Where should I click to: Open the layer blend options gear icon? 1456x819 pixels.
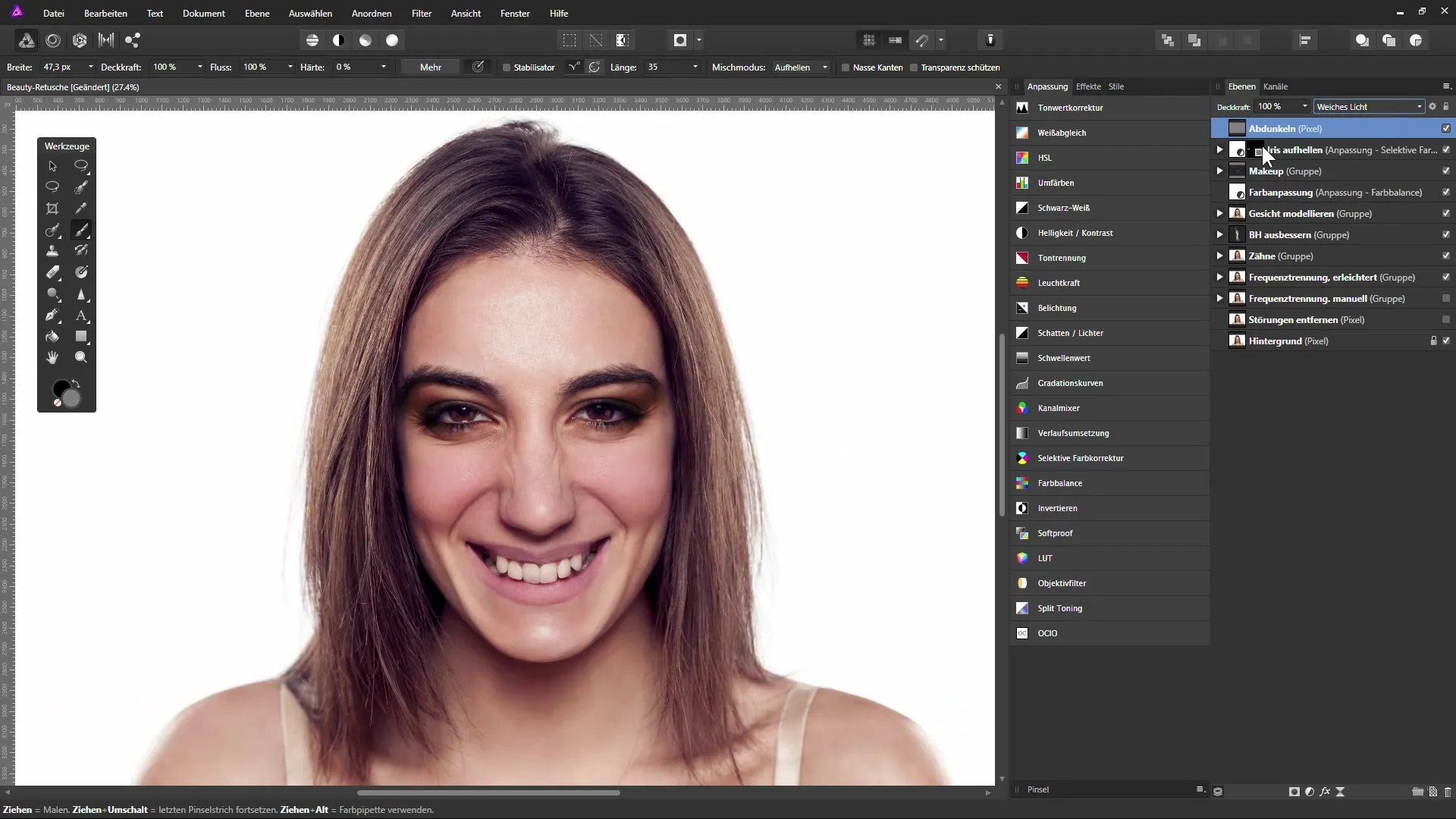1432,107
